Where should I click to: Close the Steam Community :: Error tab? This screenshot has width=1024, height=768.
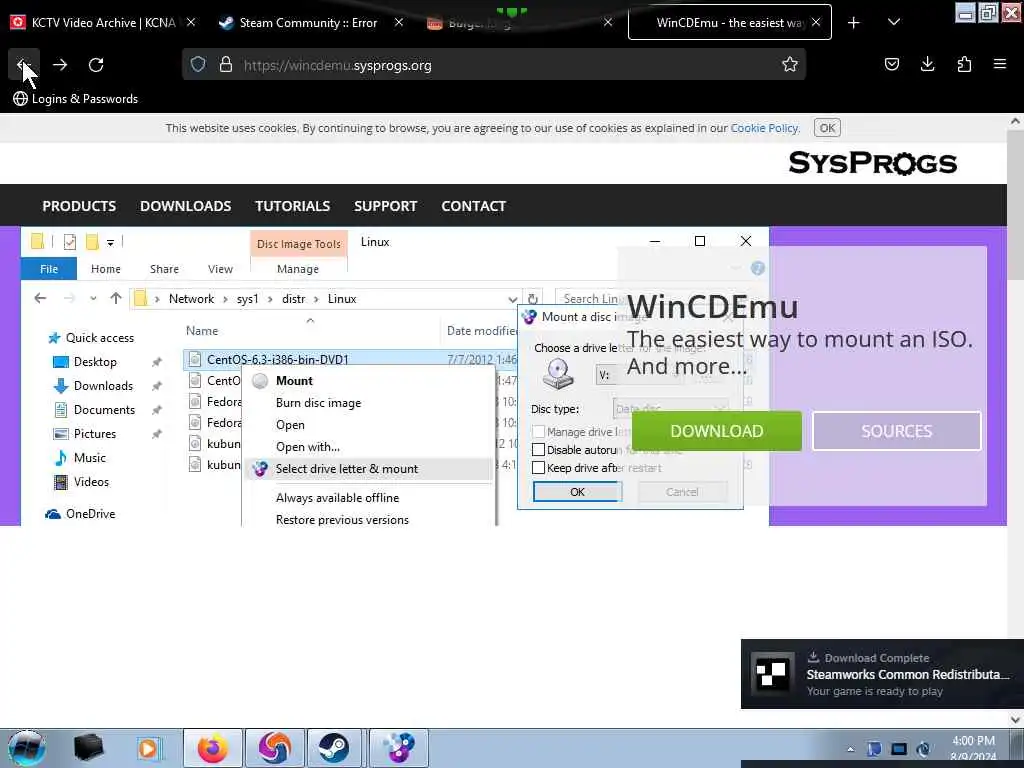pyautogui.click(x=399, y=22)
